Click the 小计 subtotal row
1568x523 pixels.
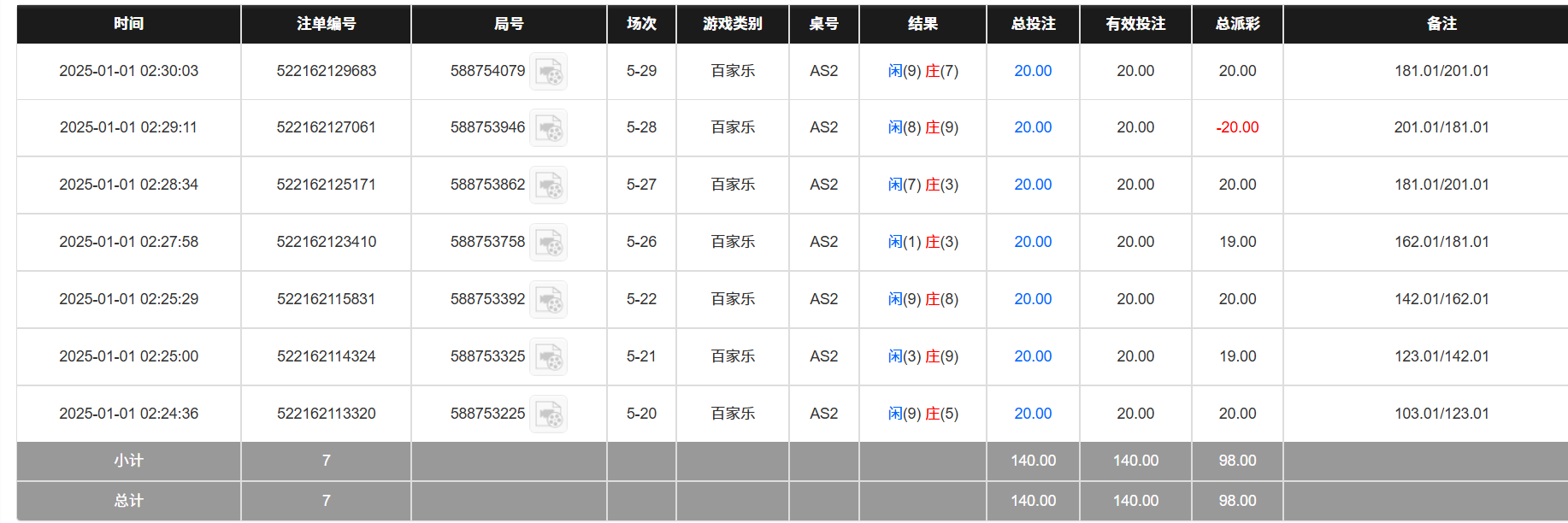click(x=127, y=461)
